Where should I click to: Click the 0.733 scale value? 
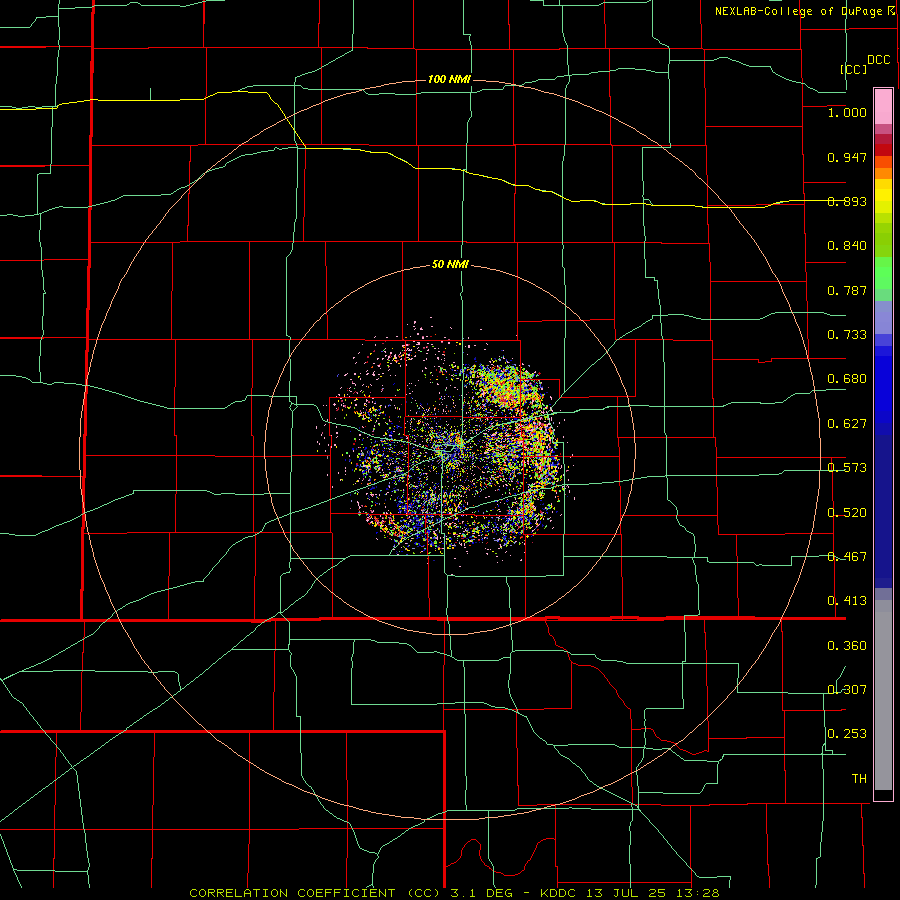click(847, 335)
